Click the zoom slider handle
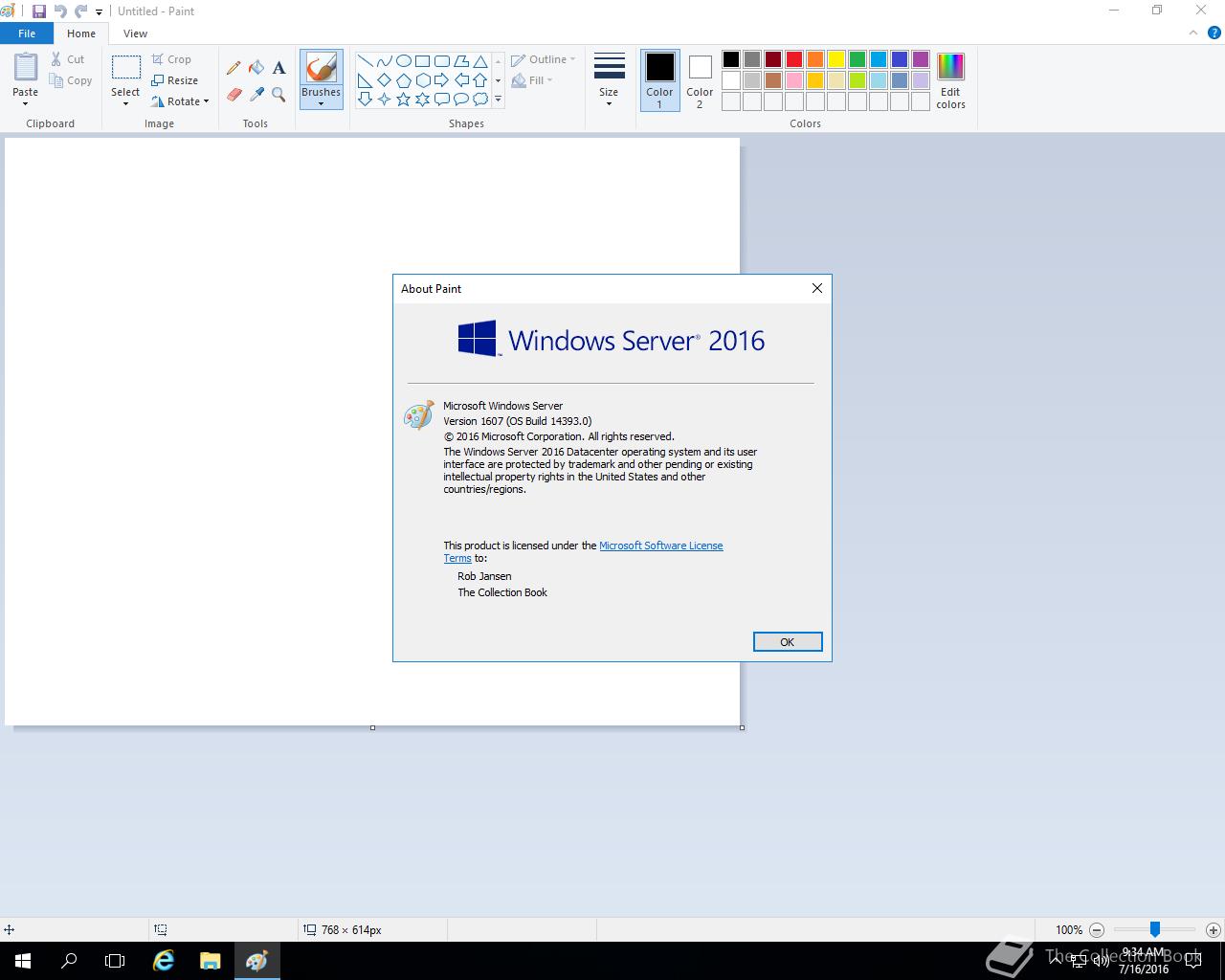1225x980 pixels. point(1155,929)
